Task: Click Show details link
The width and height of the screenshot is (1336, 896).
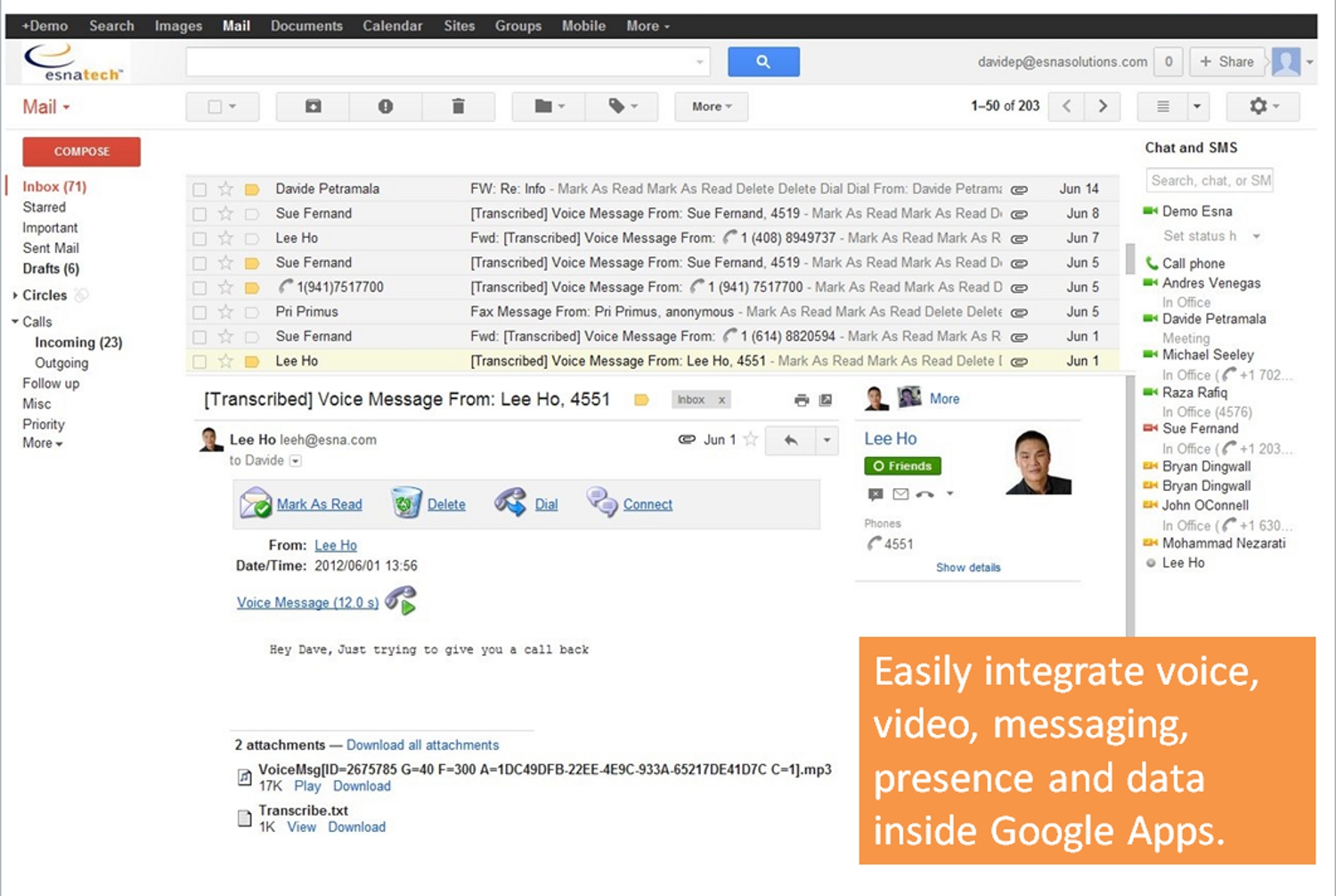Action: tap(968, 567)
